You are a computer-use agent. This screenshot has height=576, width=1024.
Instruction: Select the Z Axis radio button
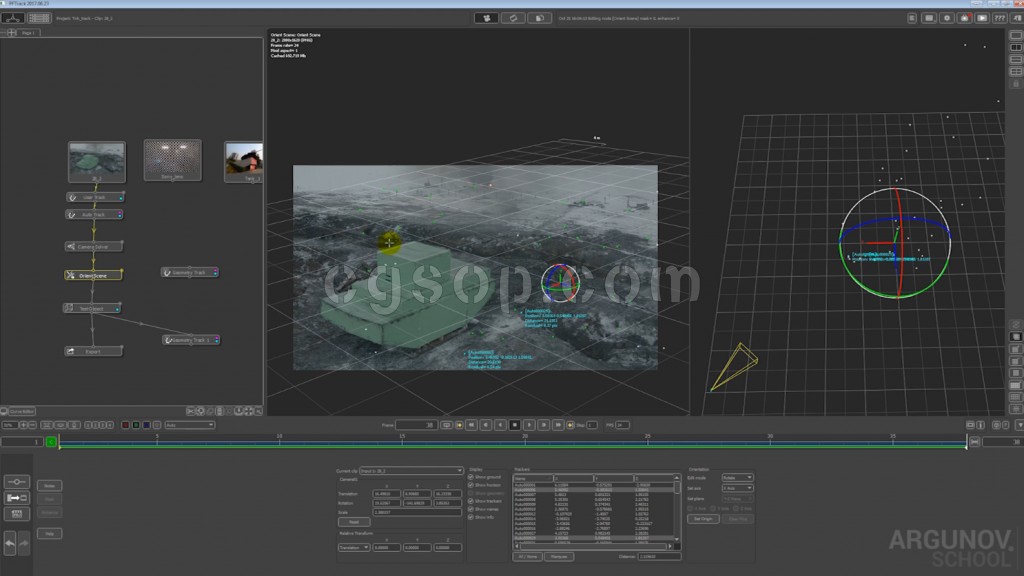(x=736, y=508)
